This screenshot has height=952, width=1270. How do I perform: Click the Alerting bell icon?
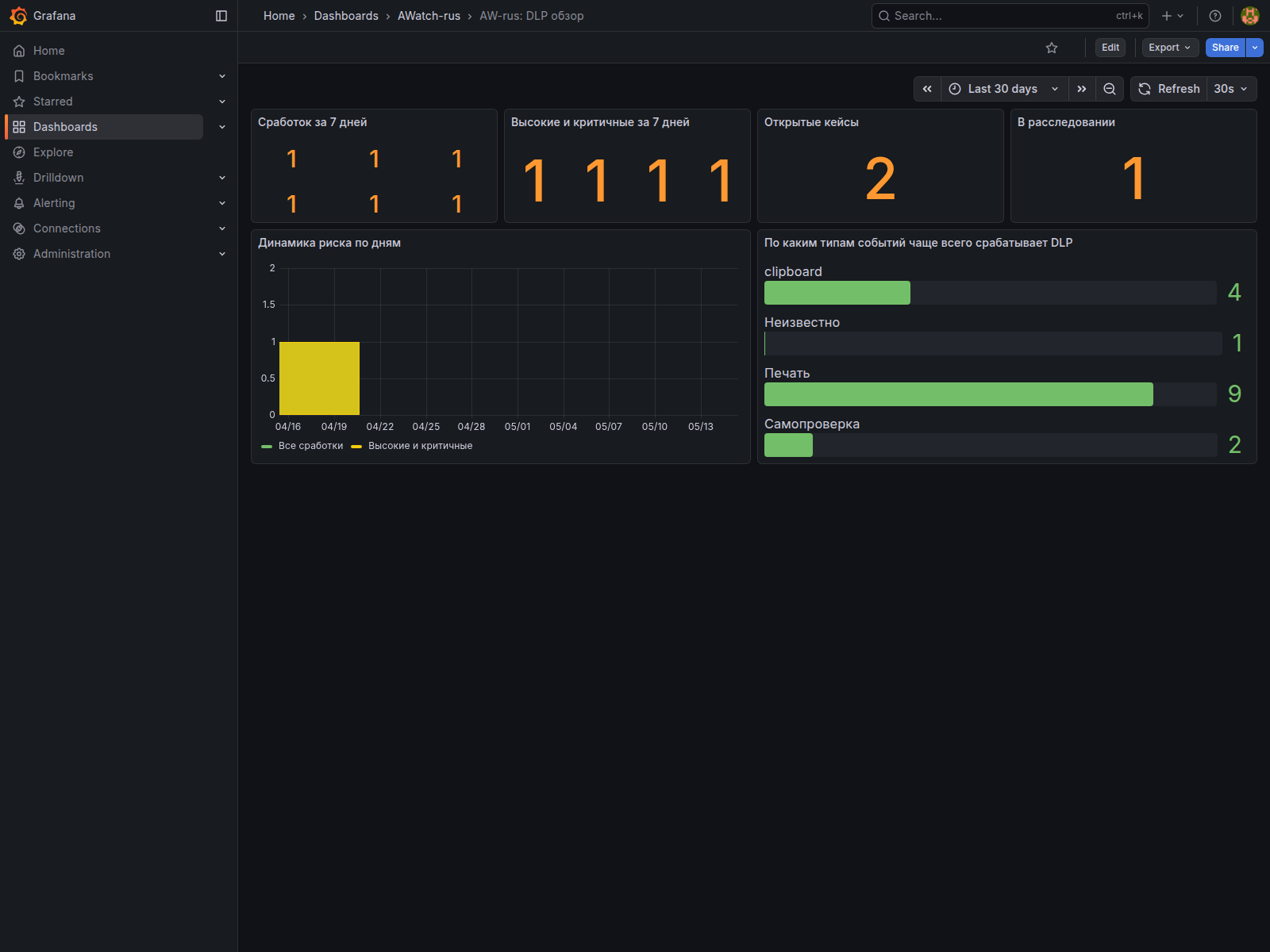pos(19,203)
